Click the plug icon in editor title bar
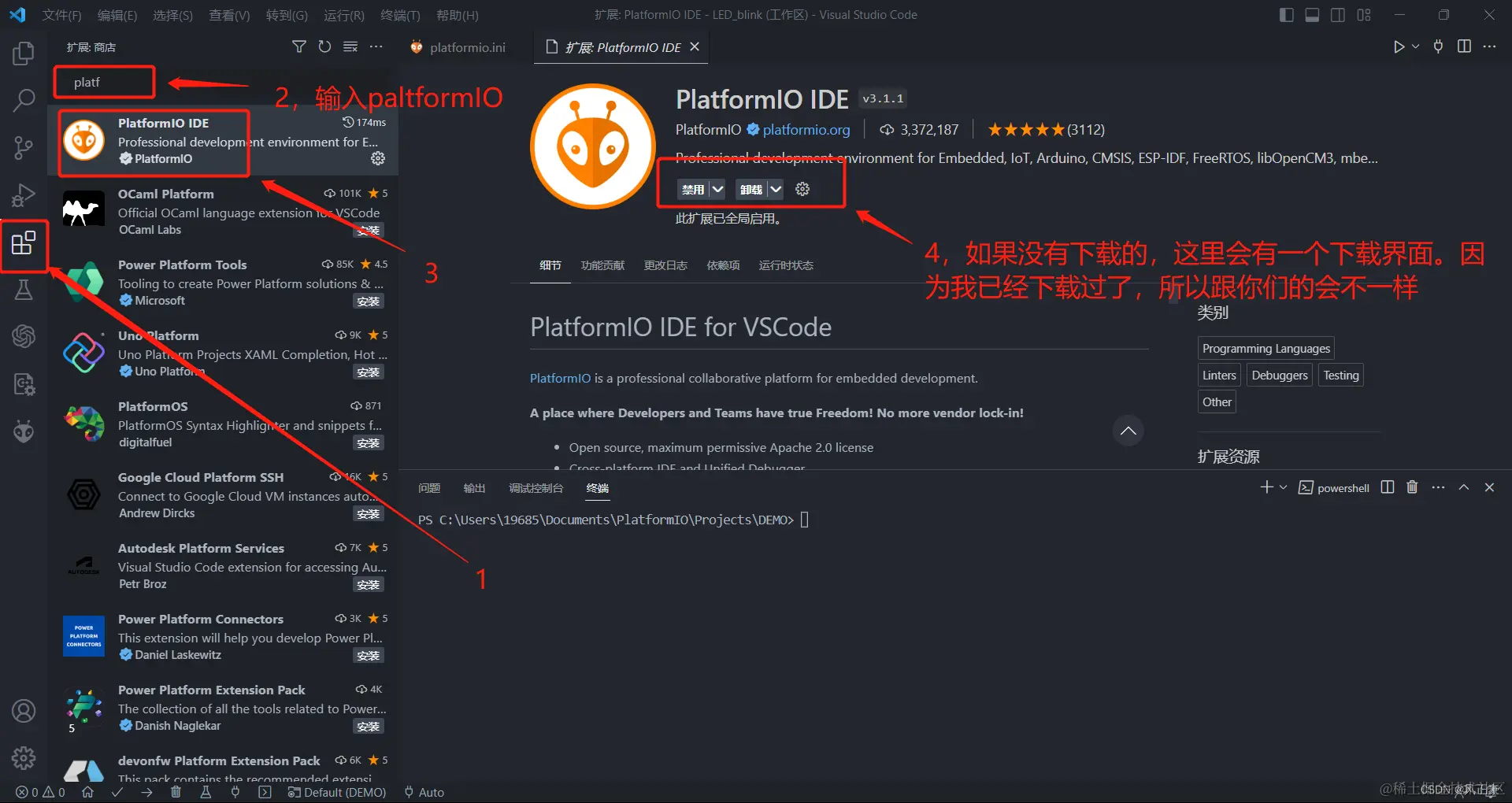1512x803 pixels. 1438,46
